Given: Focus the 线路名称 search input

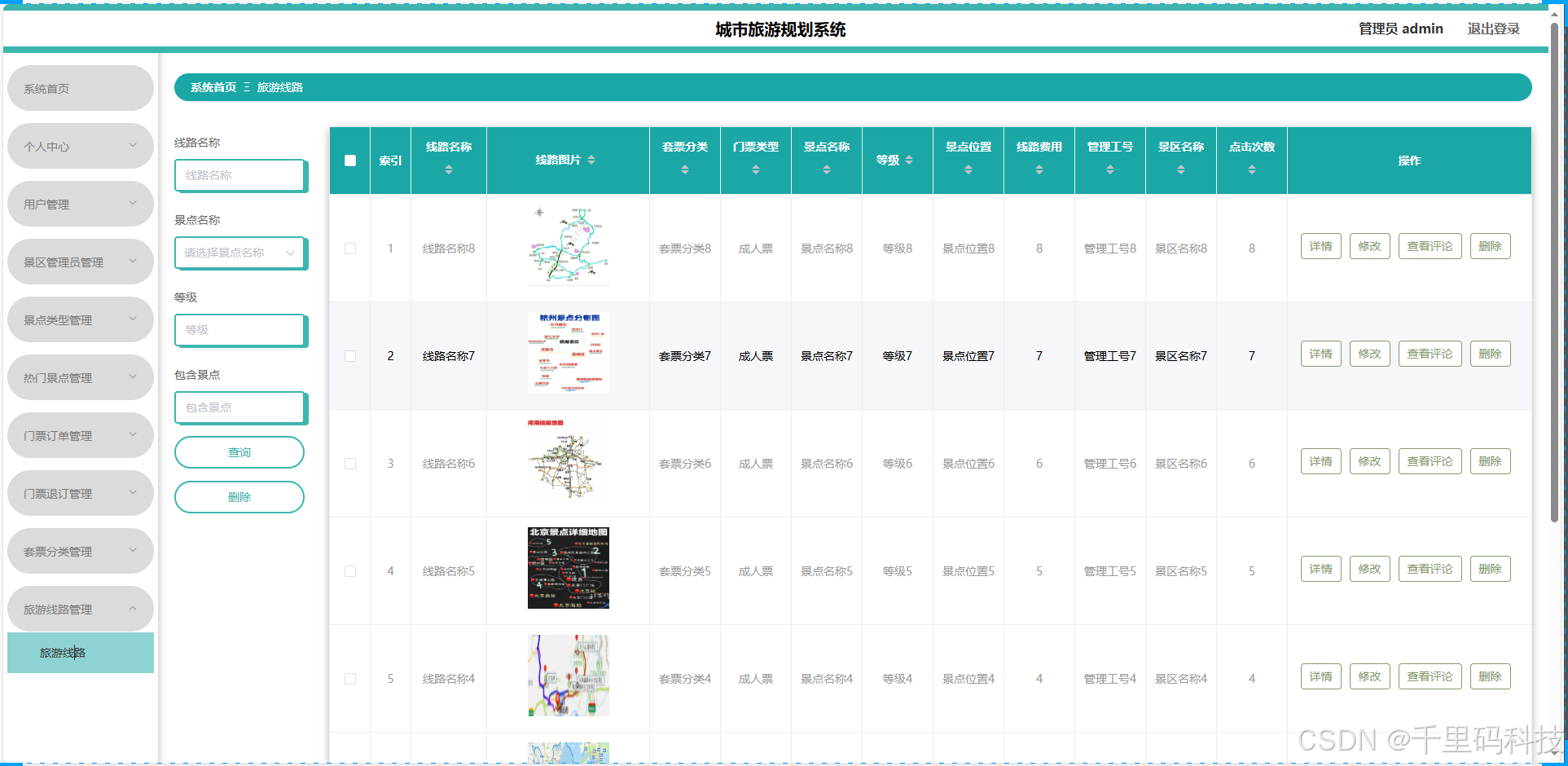Looking at the screenshot, I should [x=240, y=175].
